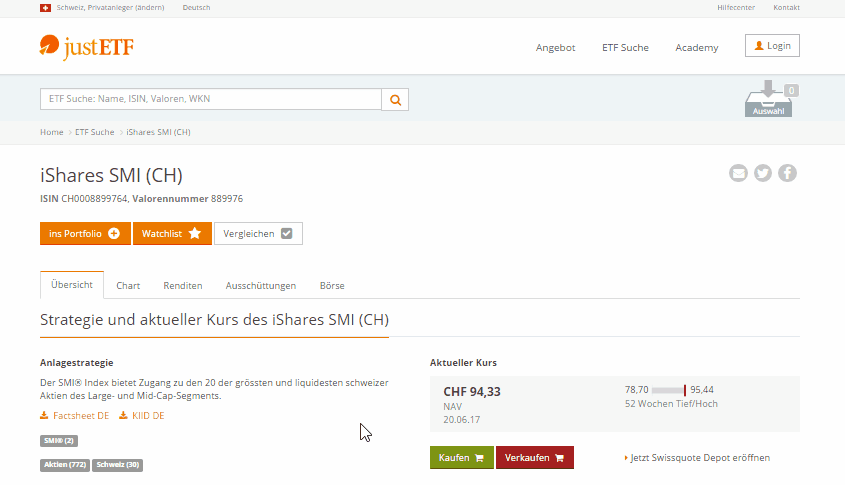845x485 pixels.
Task: Share the ETF on Facebook
Action: (788, 173)
